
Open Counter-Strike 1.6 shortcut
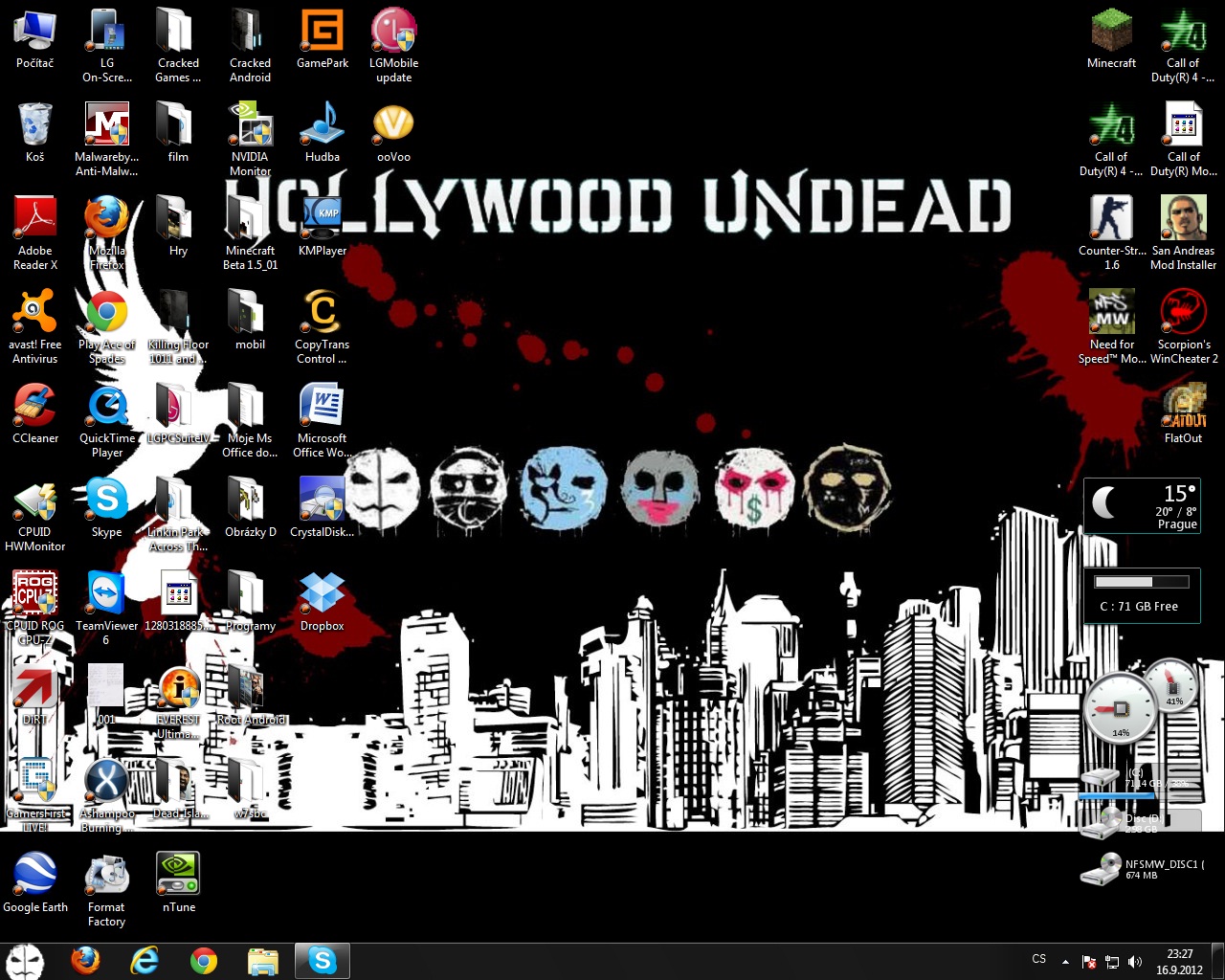point(1111,220)
